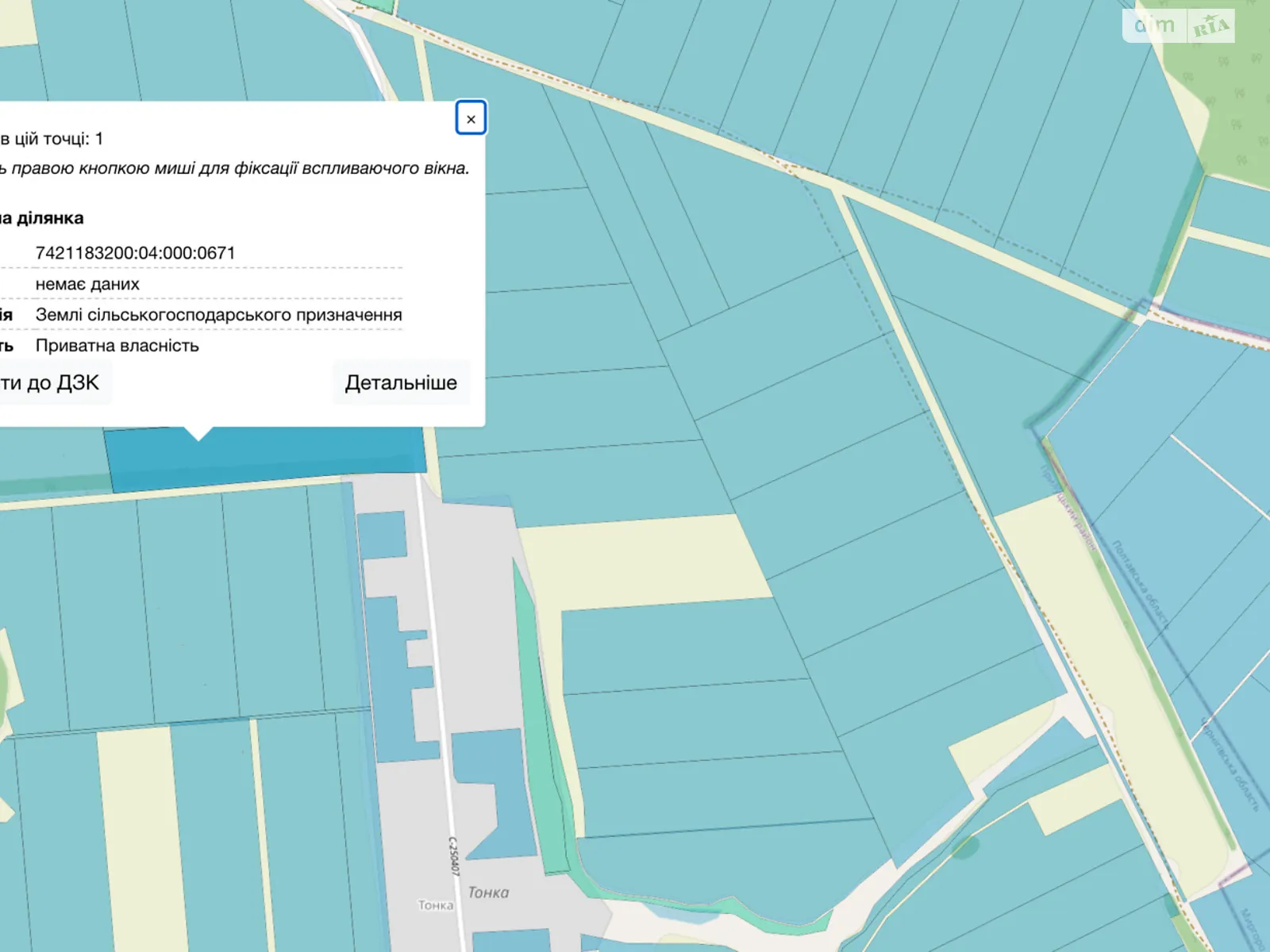Click the land purpose text Землі сільськогосподарського призначення
The image size is (1270, 952).
pyautogui.click(x=218, y=315)
